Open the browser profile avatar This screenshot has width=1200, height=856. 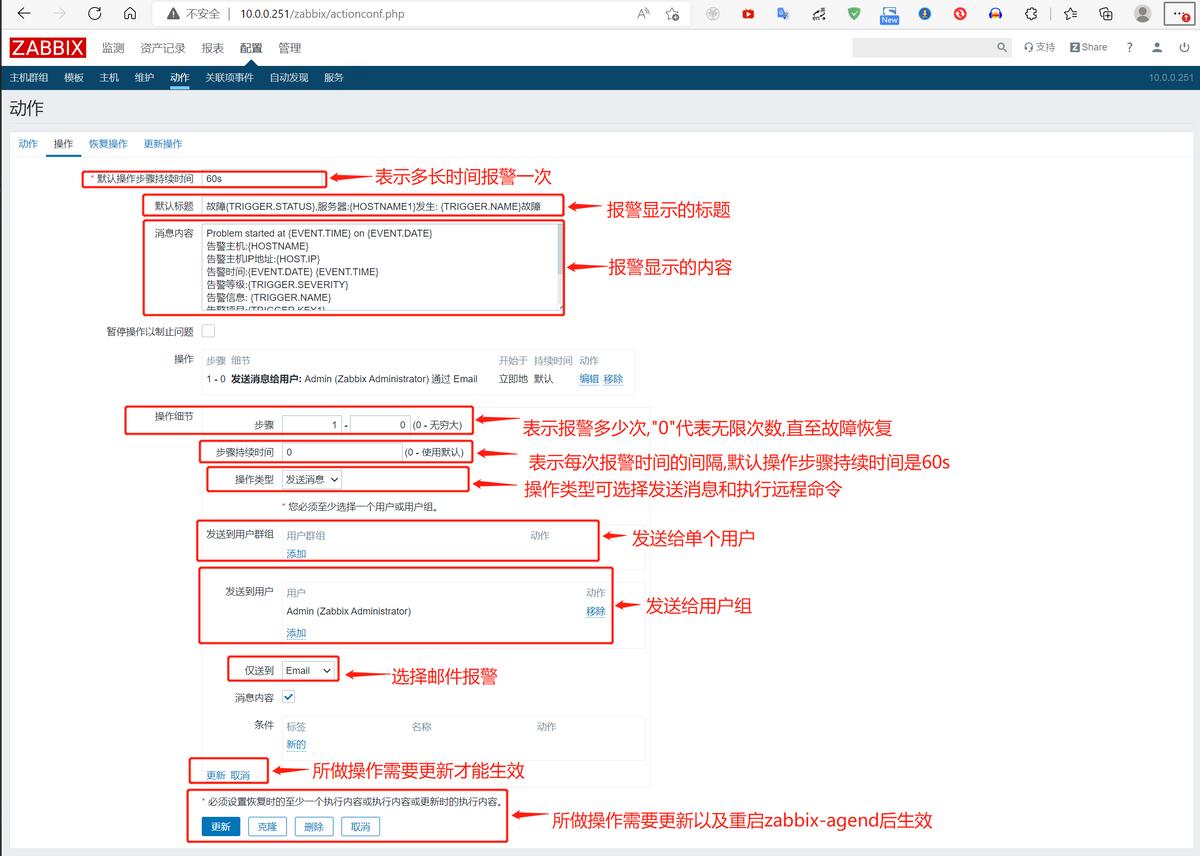click(x=1142, y=14)
